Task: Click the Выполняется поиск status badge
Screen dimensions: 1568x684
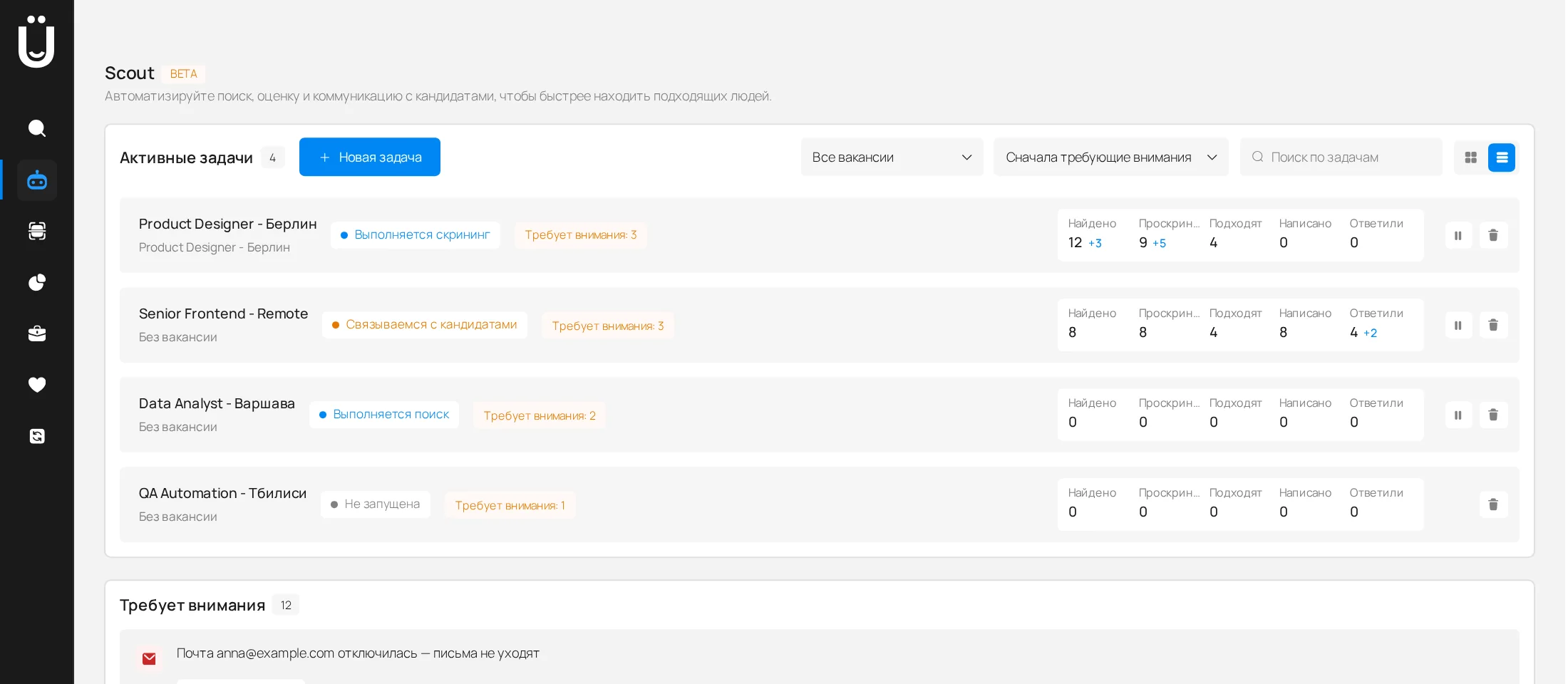Action: tap(384, 415)
